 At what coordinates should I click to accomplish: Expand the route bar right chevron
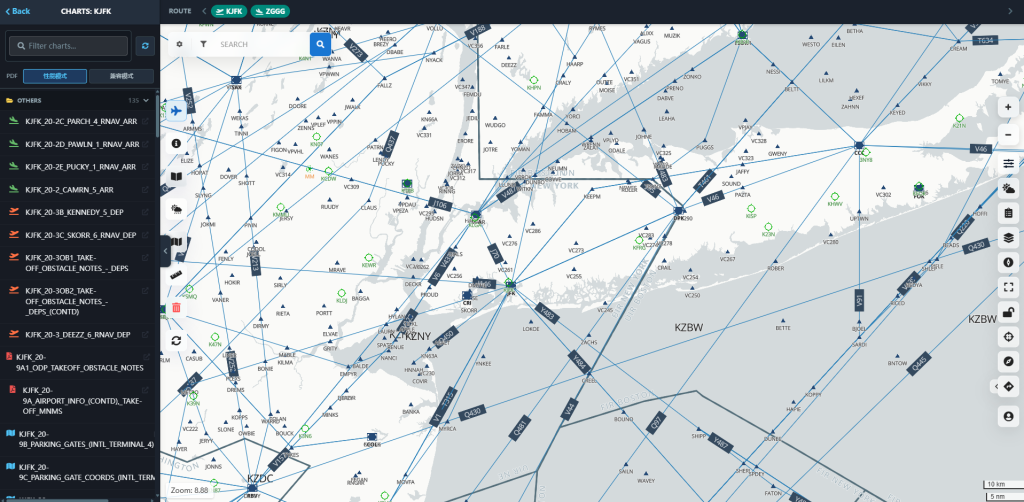[1012, 11]
